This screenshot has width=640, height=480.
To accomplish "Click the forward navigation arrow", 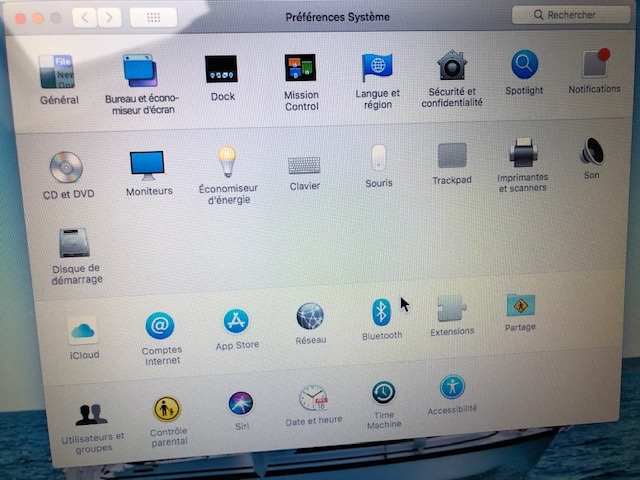I will coord(109,18).
